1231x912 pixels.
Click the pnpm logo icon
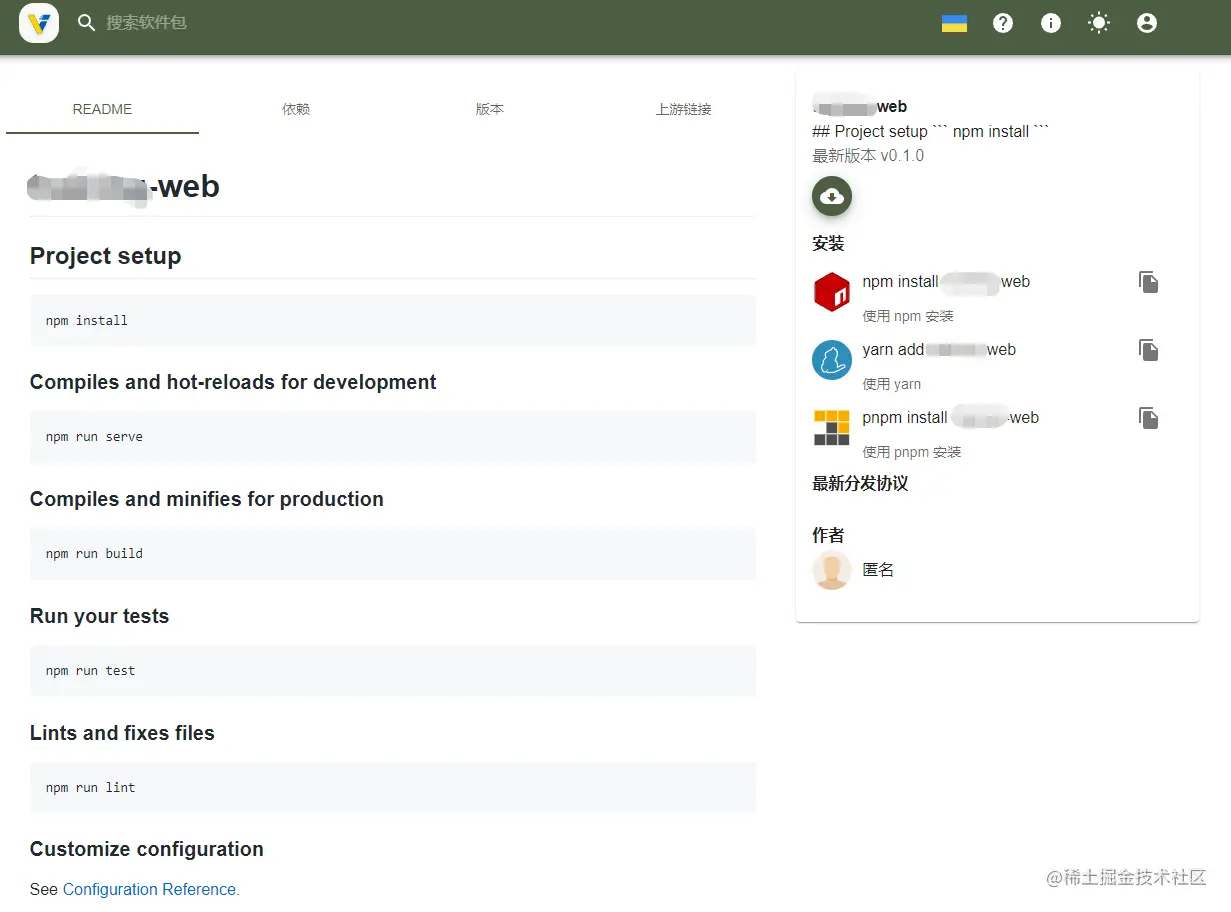coord(832,427)
